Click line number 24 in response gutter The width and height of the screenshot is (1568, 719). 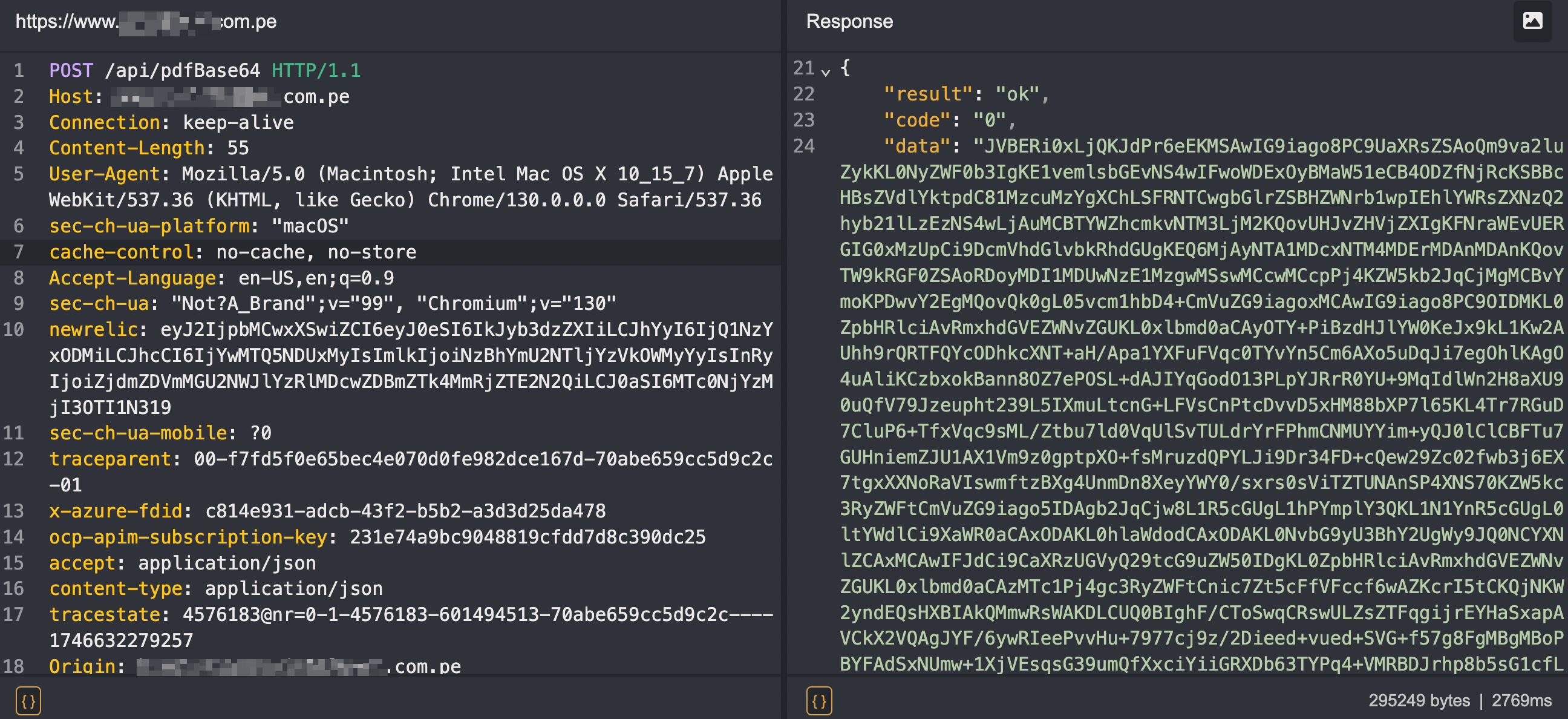pos(803,146)
